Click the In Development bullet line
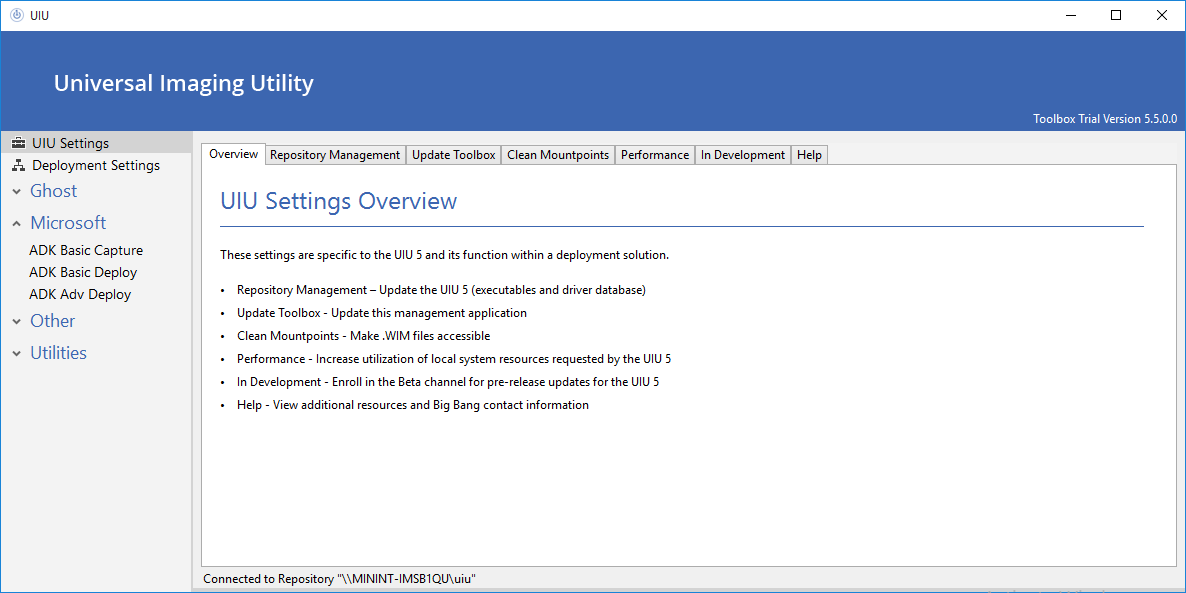 [448, 382]
